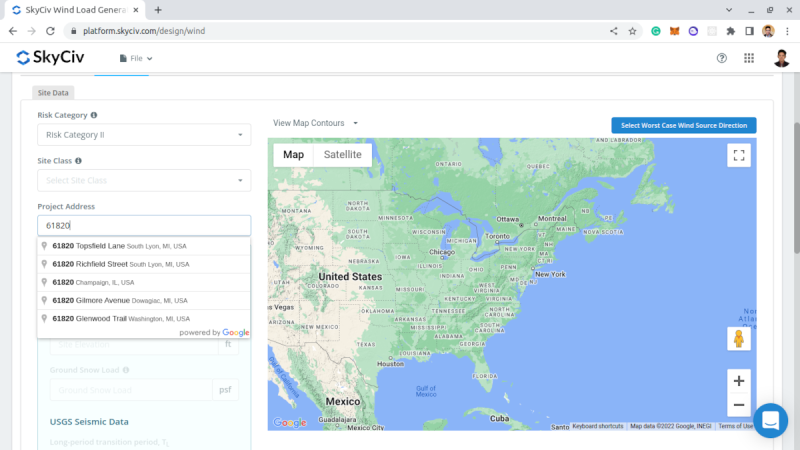Screen dimensions: 800x450
Task: Expand the Risk Category dropdown
Action: (x=144, y=135)
